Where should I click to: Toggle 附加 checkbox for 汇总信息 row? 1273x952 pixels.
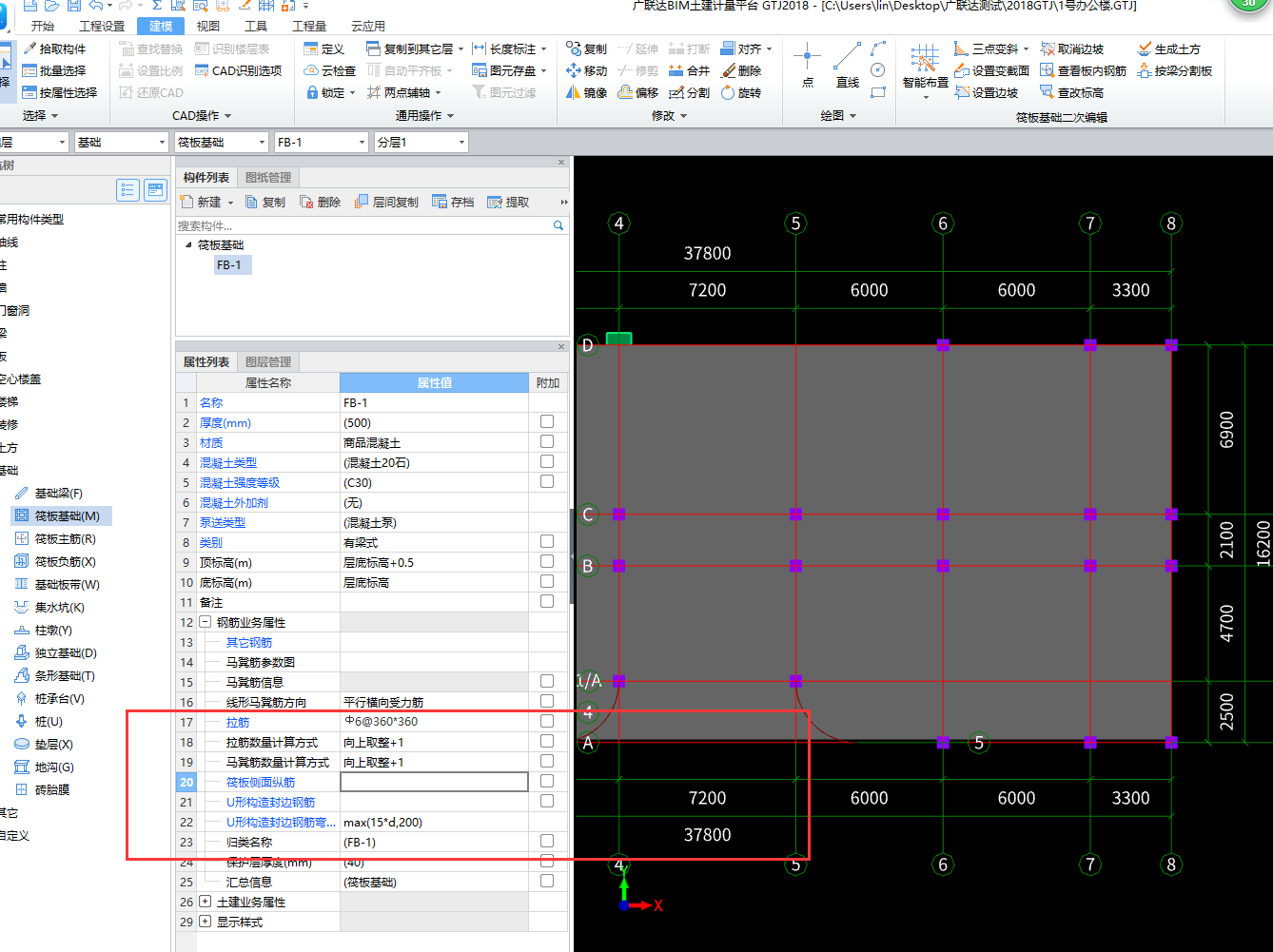click(x=547, y=882)
